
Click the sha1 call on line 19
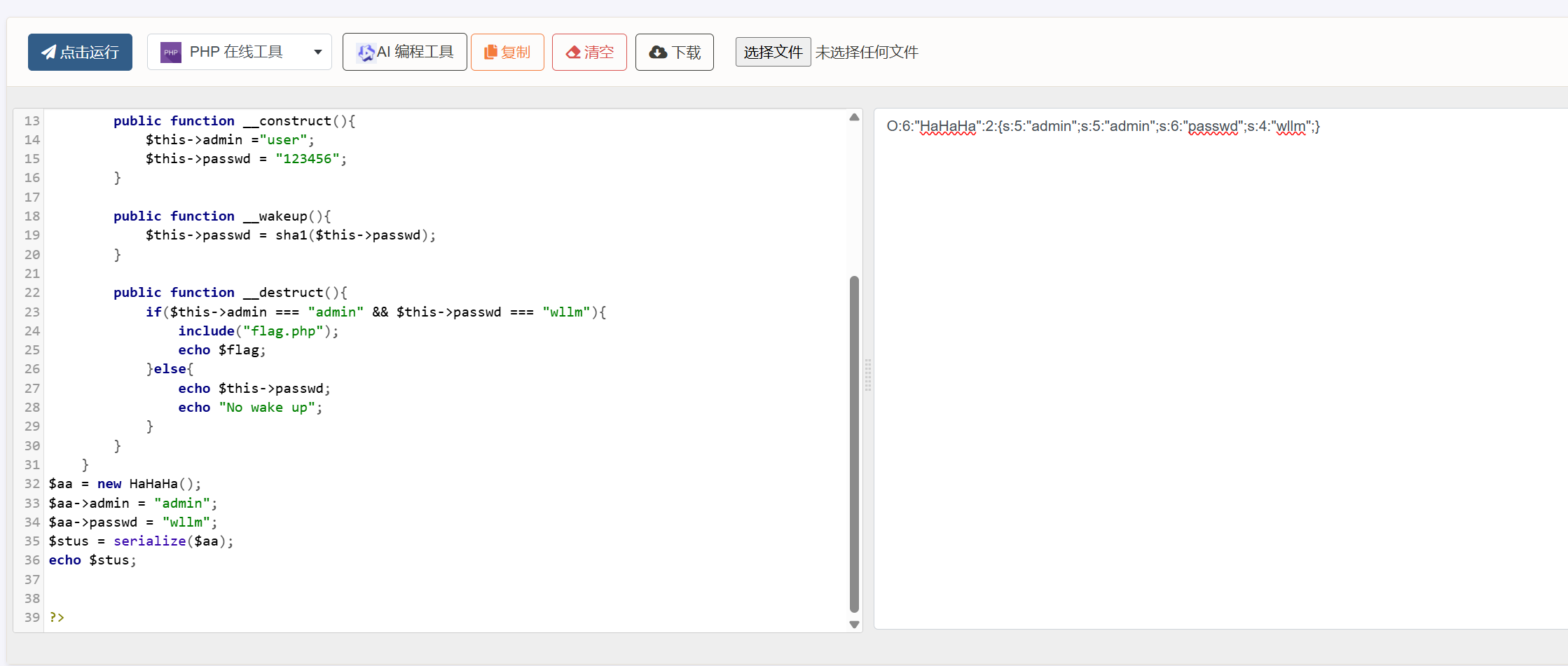tap(355, 235)
